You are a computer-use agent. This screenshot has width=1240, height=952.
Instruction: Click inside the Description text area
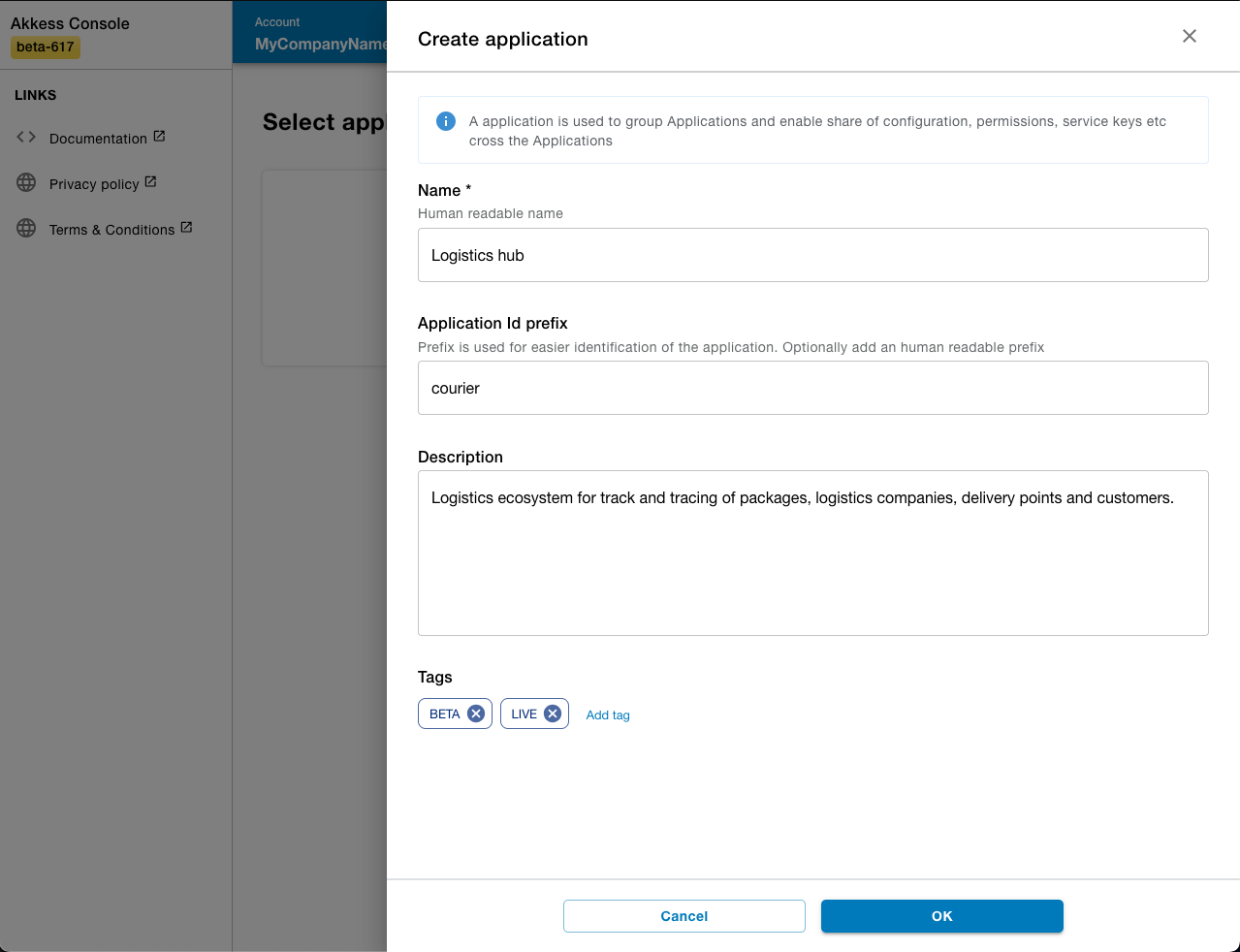coord(812,553)
